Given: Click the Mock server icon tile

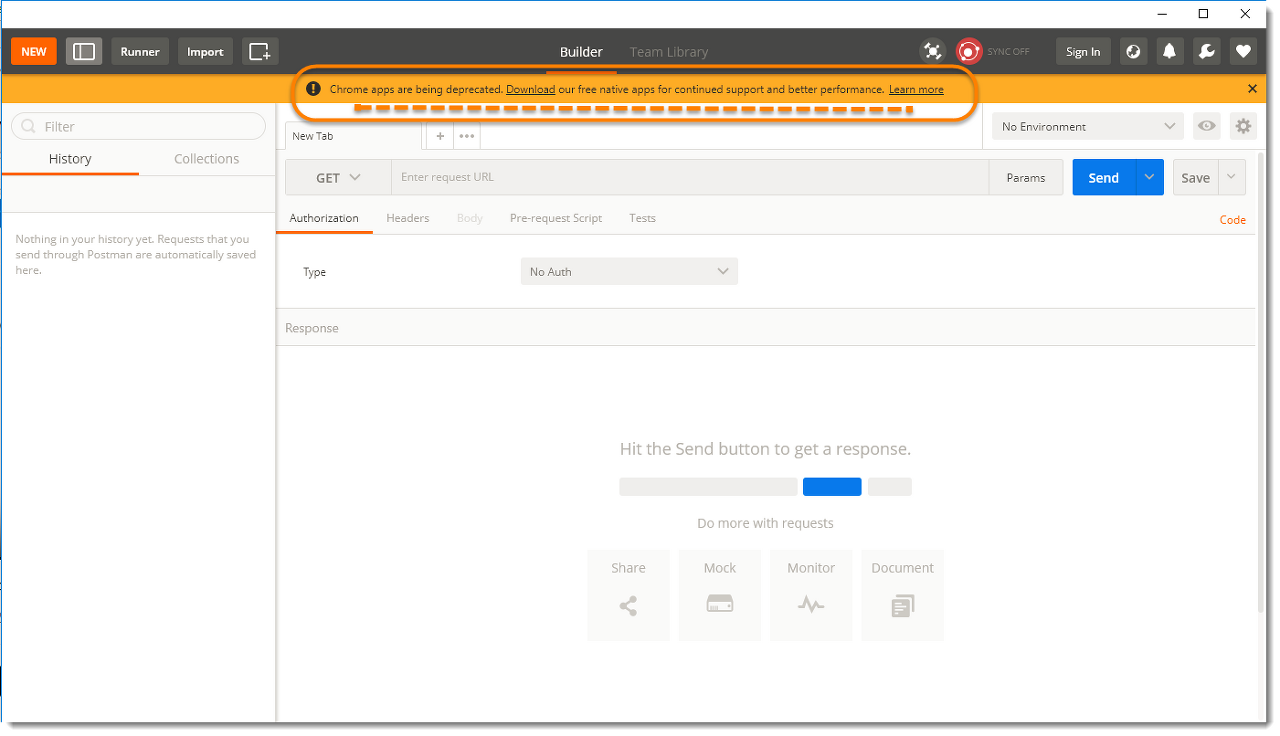Looking at the screenshot, I should pos(720,595).
